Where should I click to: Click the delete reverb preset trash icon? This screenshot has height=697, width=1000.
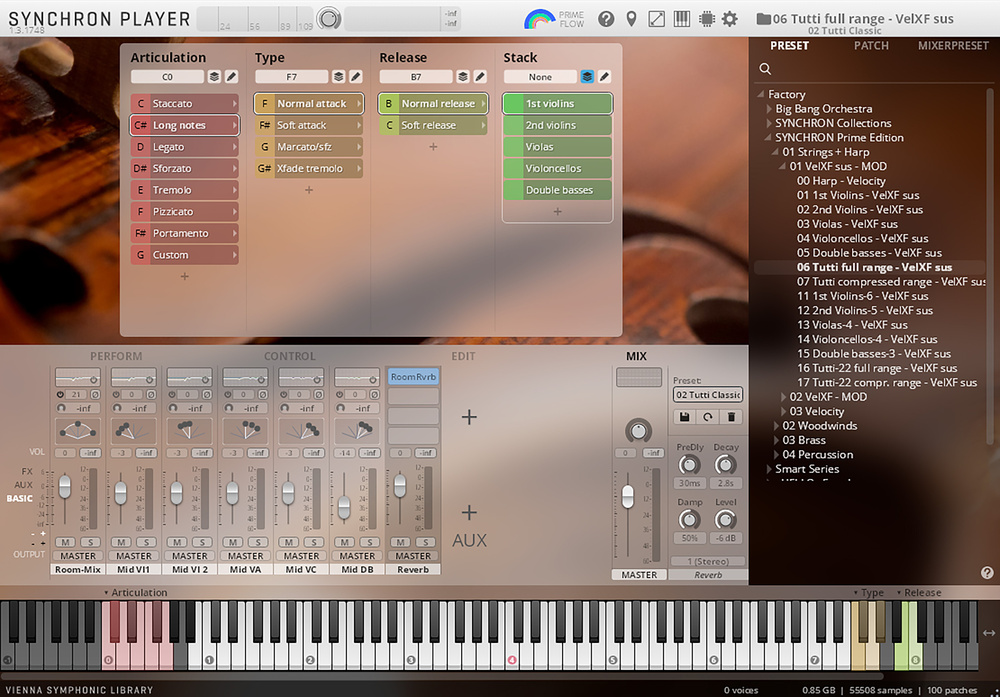pos(731,416)
